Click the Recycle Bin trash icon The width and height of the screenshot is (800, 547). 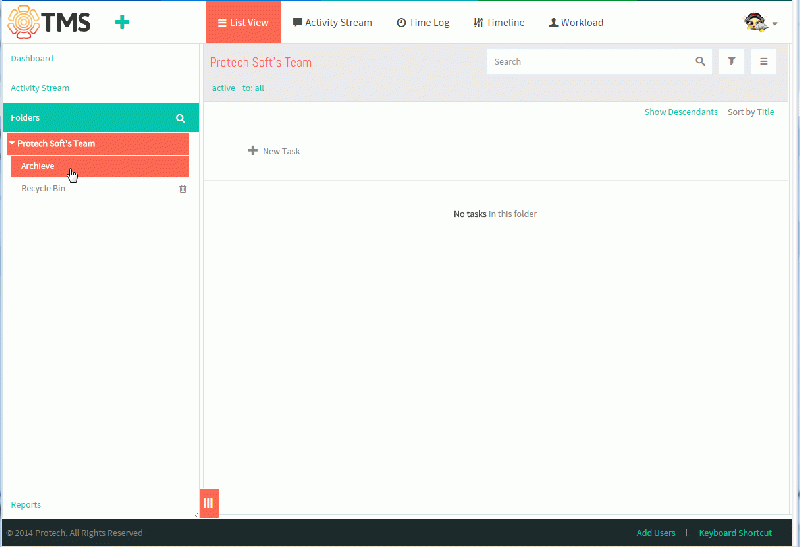coord(183,189)
